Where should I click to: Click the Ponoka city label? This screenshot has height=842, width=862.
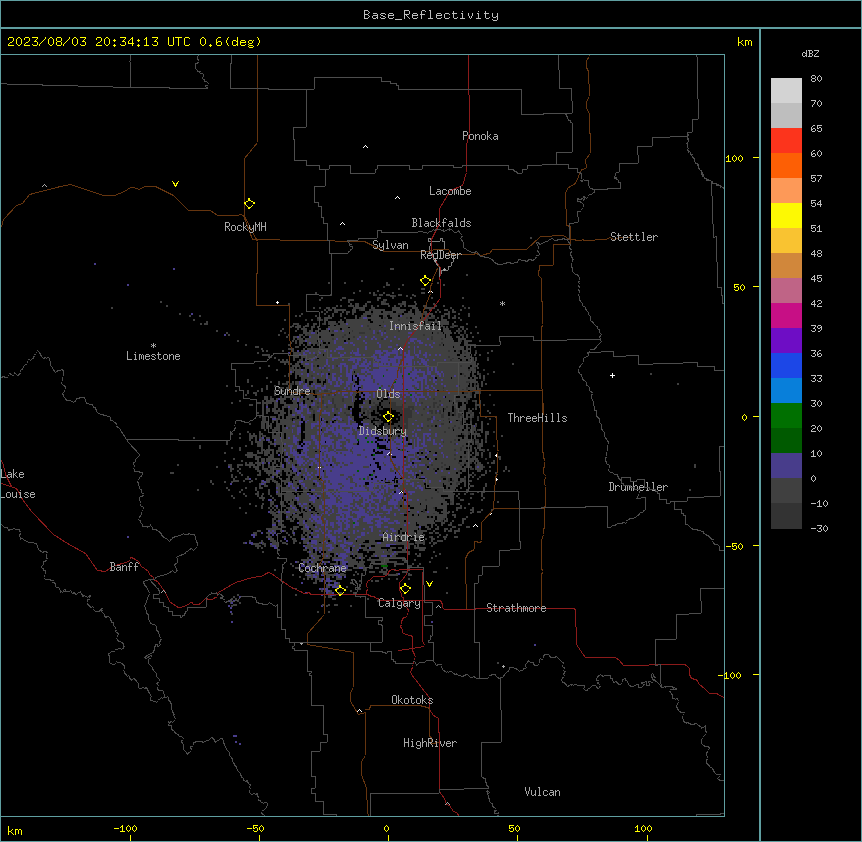tap(480, 136)
